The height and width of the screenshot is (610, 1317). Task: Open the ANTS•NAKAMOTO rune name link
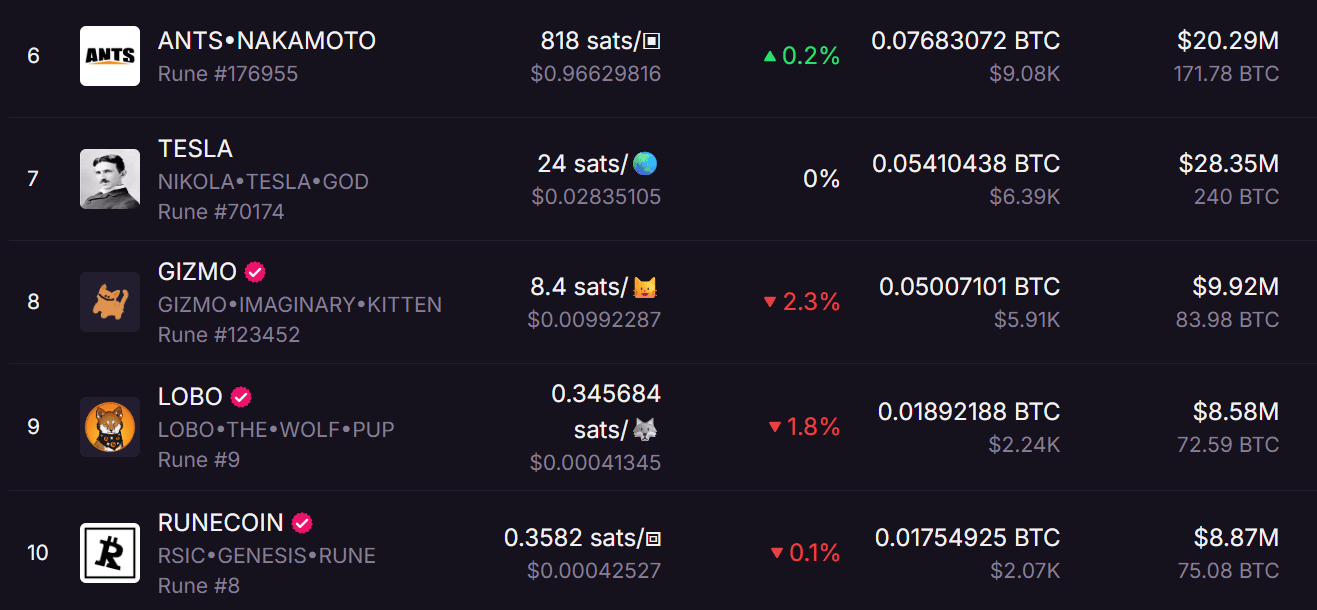coord(267,41)
